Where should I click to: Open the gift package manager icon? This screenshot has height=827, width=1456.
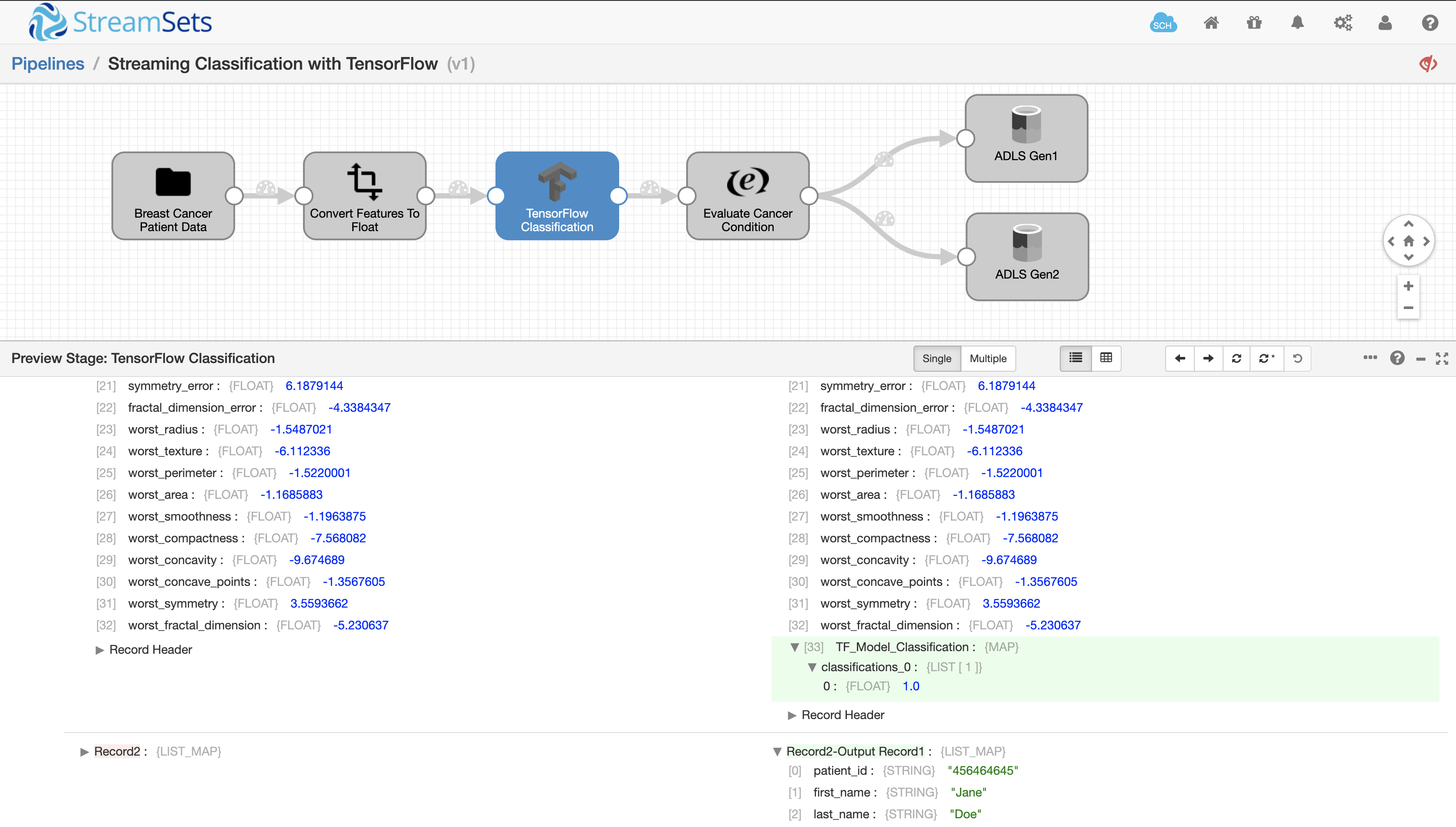[x=1254, y=23]
